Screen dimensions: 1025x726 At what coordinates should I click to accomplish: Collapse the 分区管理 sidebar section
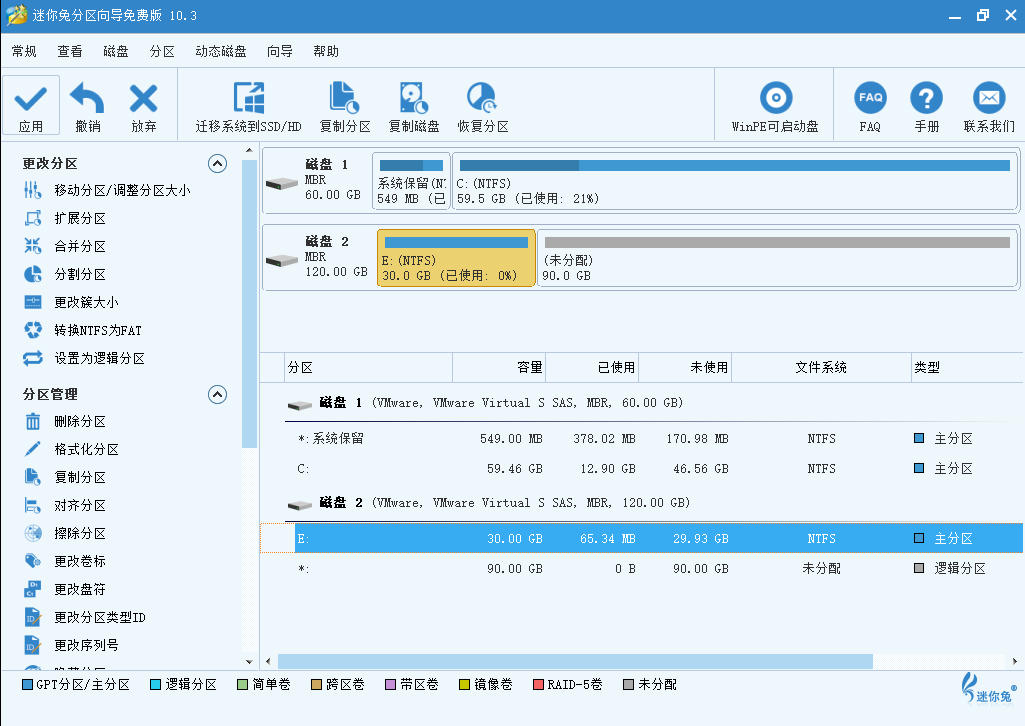click(x=218, y=395)
